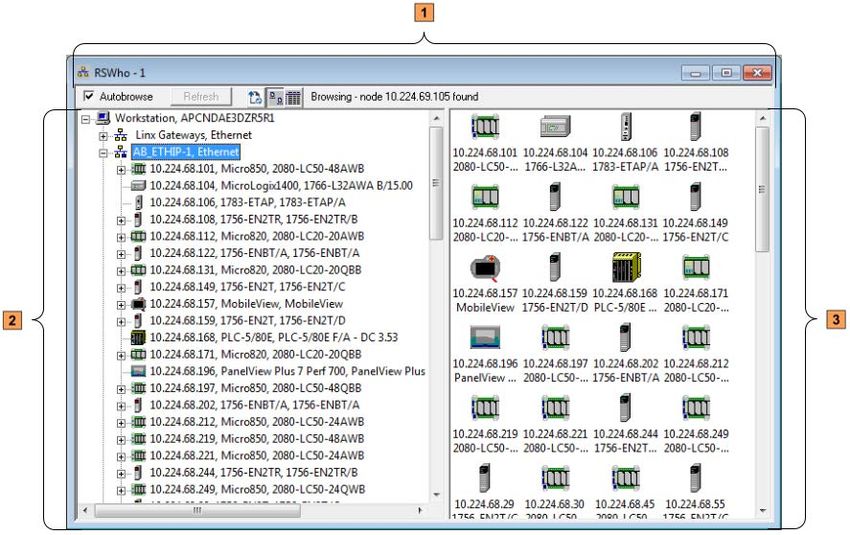The height and width of the screenshot is (535, 850).
Task: Expand 10.224.68.157 MobileView node
Action: tap(121, 305)
